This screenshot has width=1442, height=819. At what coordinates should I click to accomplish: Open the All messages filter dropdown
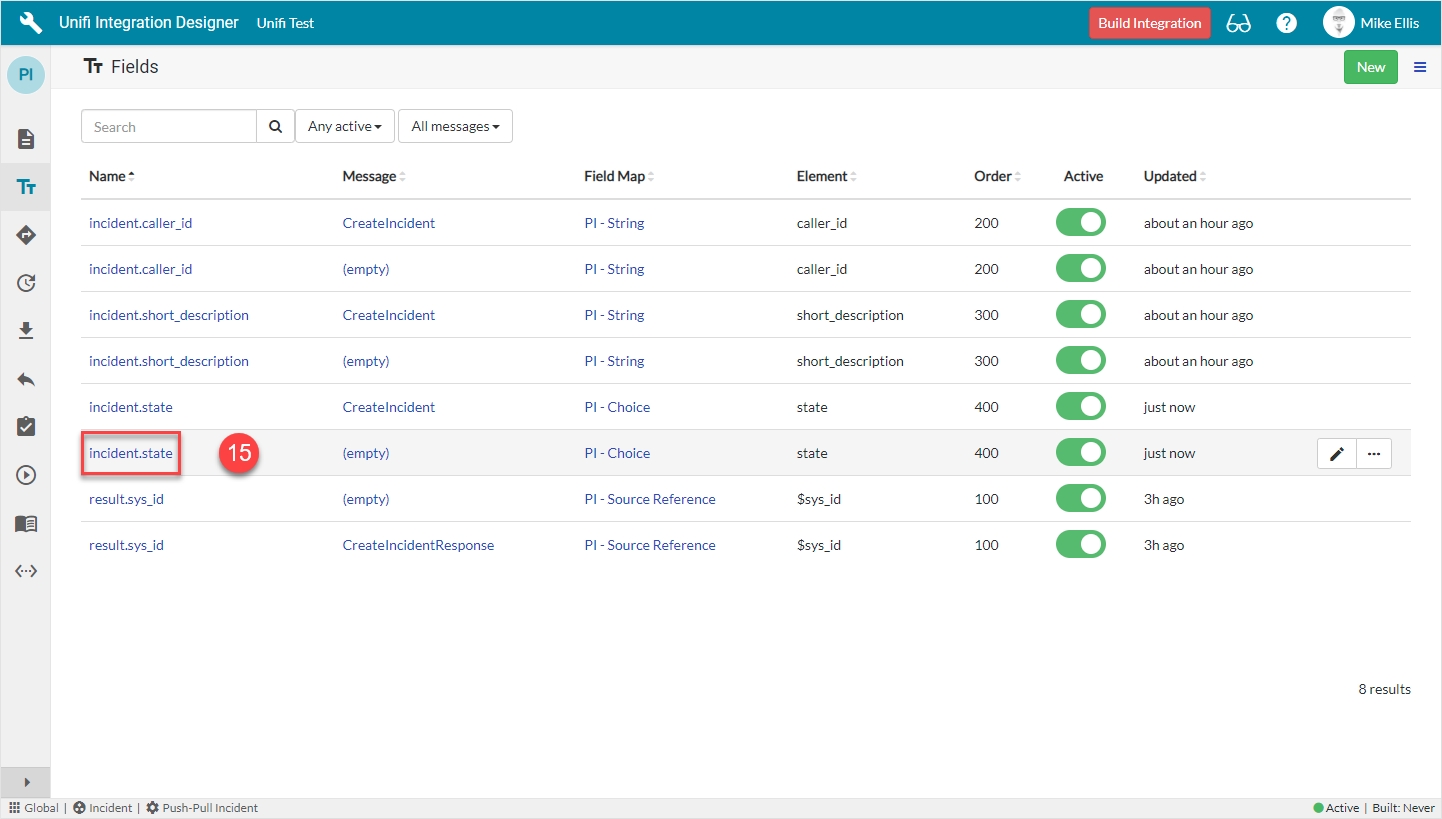(455, 127)
